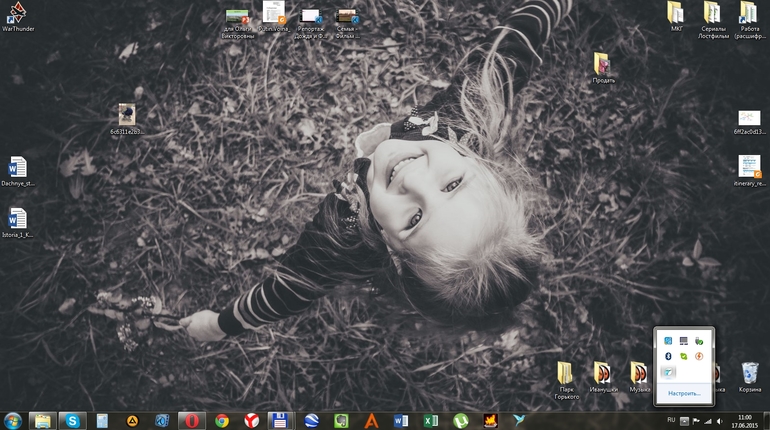This screenshot has width=770, height=430.
Task: Click the Bluetooth icon in tray popup
Action: [667, 356]
